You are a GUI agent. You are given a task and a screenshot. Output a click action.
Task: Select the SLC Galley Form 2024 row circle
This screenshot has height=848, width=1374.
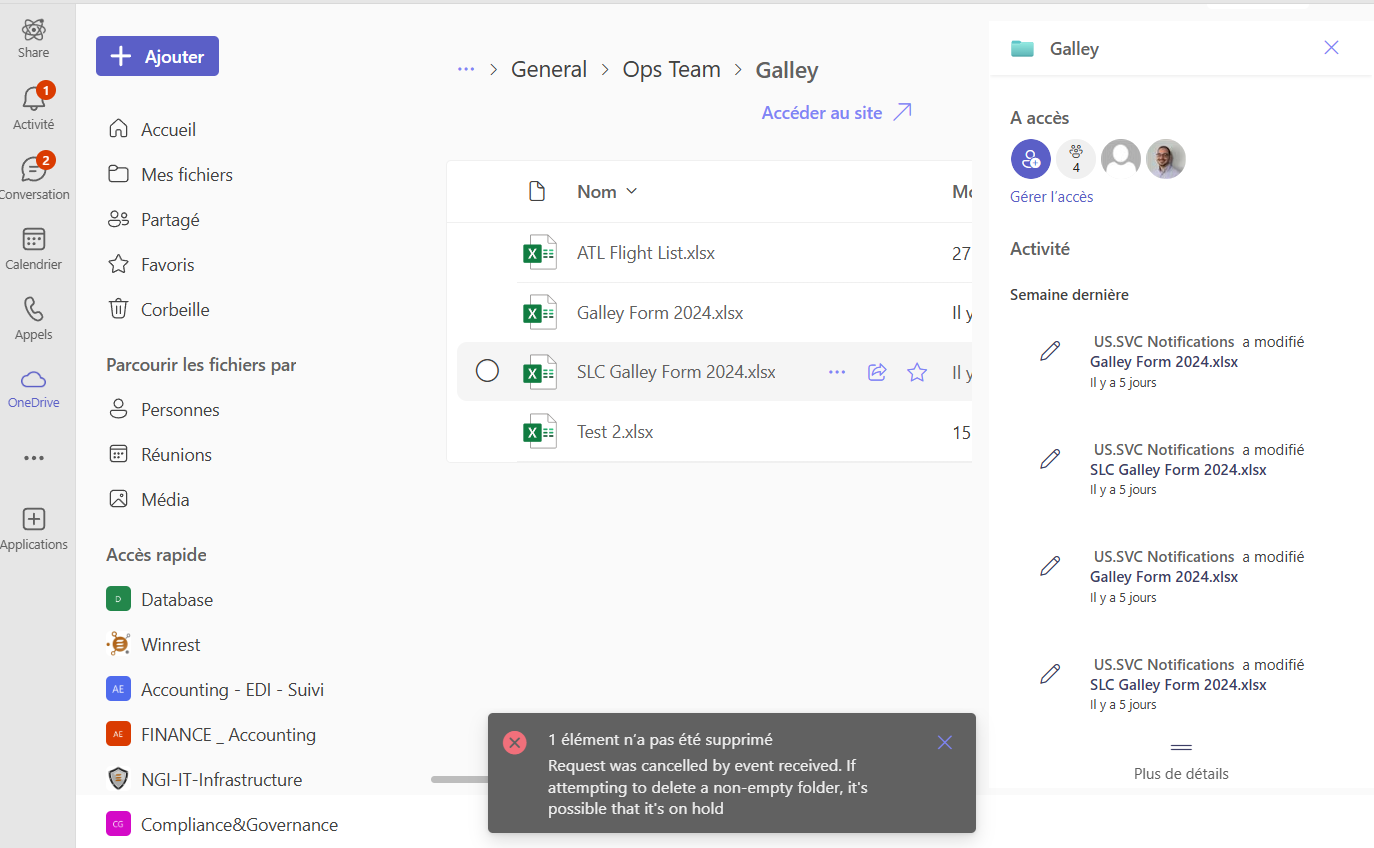tap(487, 372)
